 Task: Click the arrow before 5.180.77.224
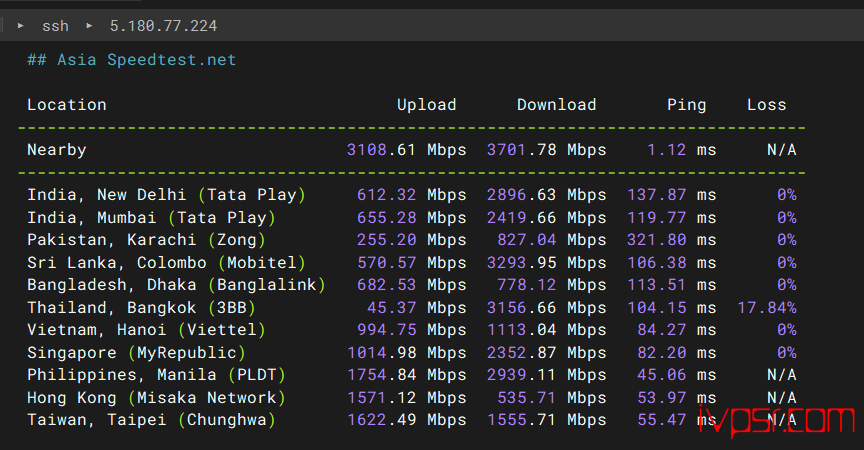click(89, 25)
